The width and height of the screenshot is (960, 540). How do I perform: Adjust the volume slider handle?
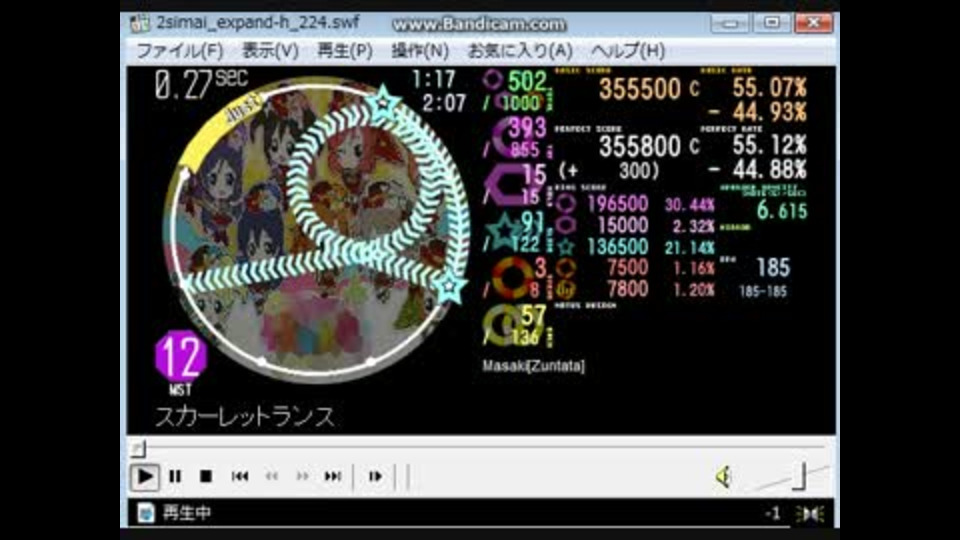pos(799,477)
